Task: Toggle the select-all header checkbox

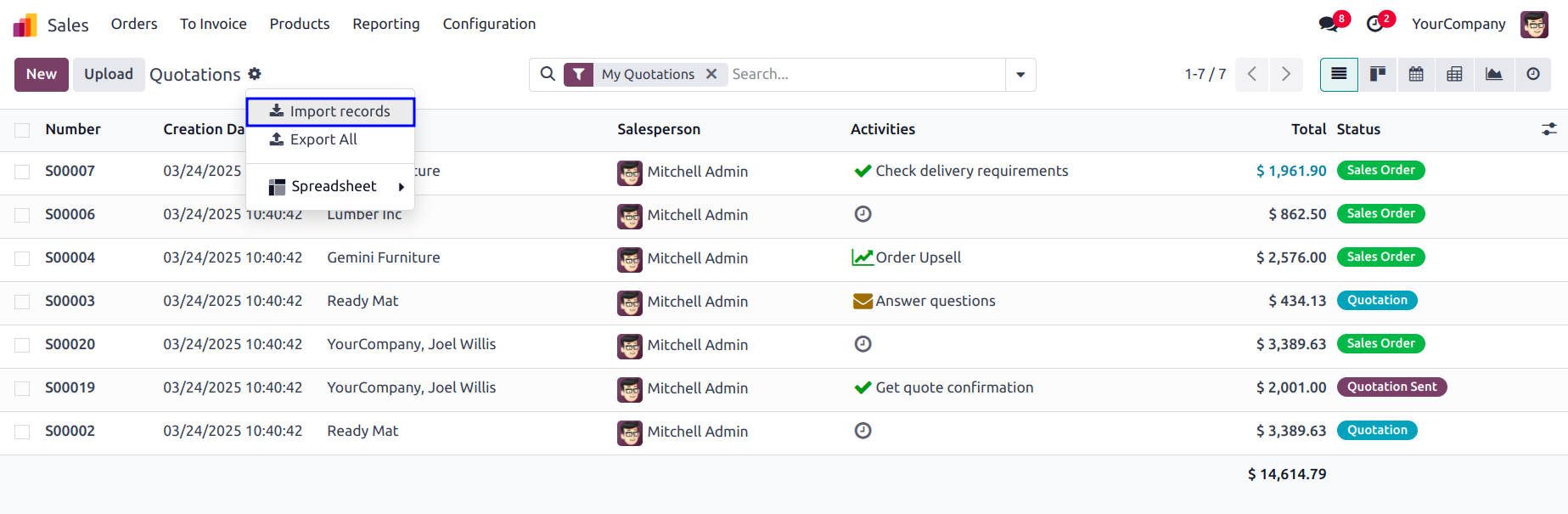Action: coord(22,130)
